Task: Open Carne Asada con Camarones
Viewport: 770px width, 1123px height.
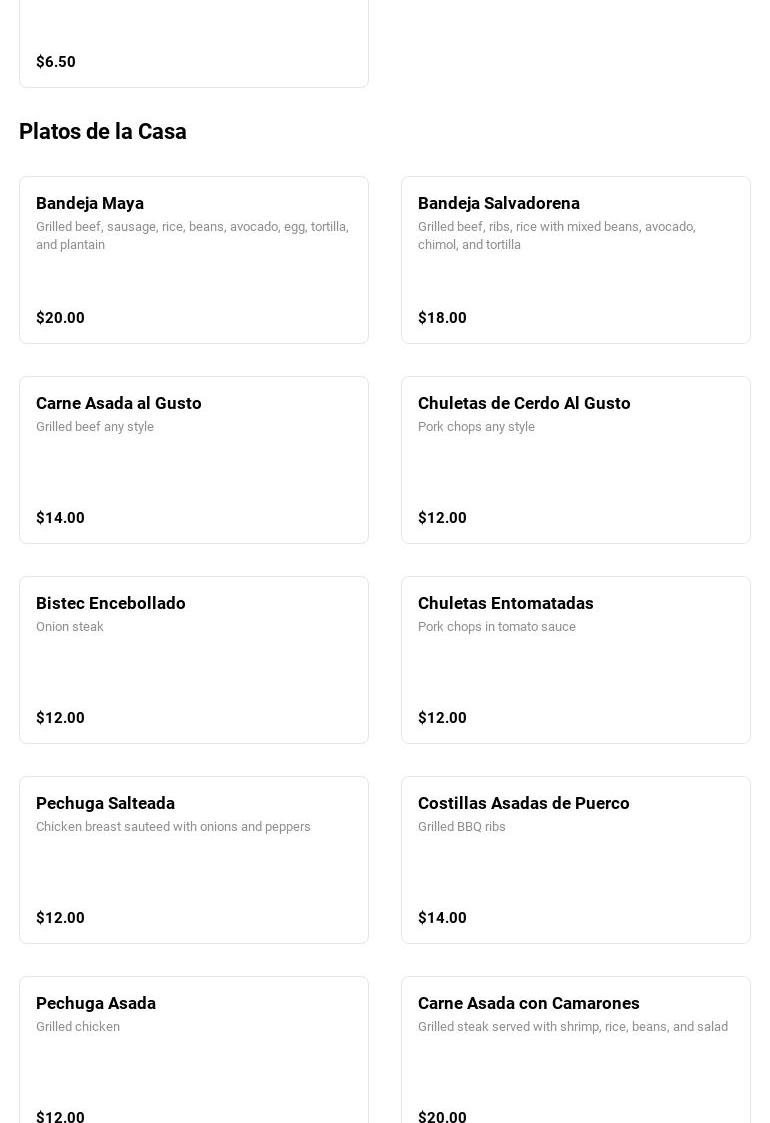Action: point(528,1003)
